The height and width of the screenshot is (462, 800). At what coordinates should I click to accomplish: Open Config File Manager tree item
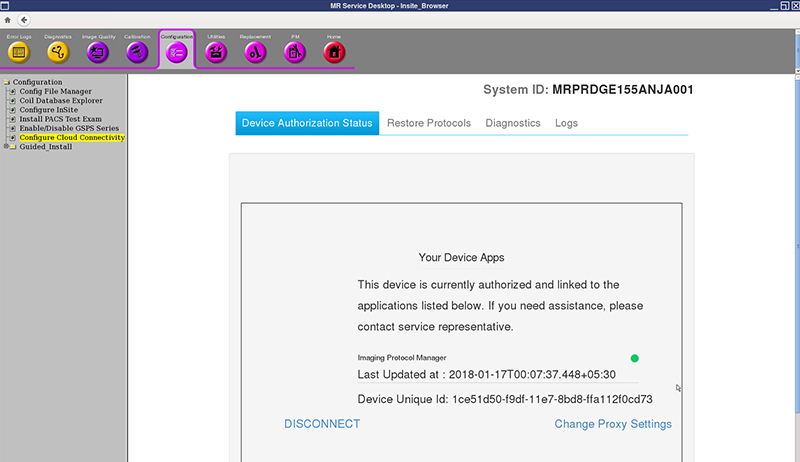pos(55,91)
